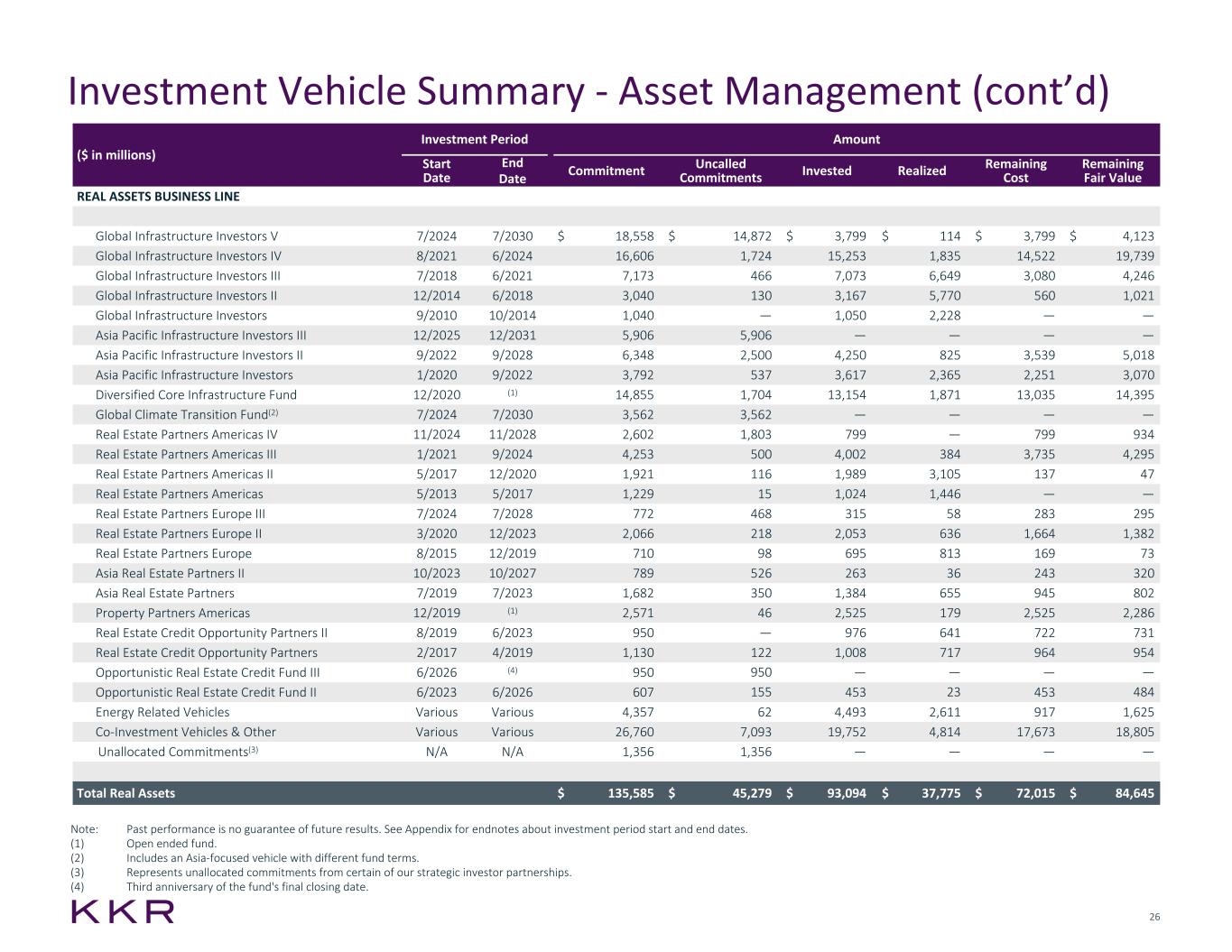The width and height of the screenshot is (1232, 952).
Task: Click the "REAL ASSETS BUSINESS LINE" section heading
Action: [x=158, y=196]
